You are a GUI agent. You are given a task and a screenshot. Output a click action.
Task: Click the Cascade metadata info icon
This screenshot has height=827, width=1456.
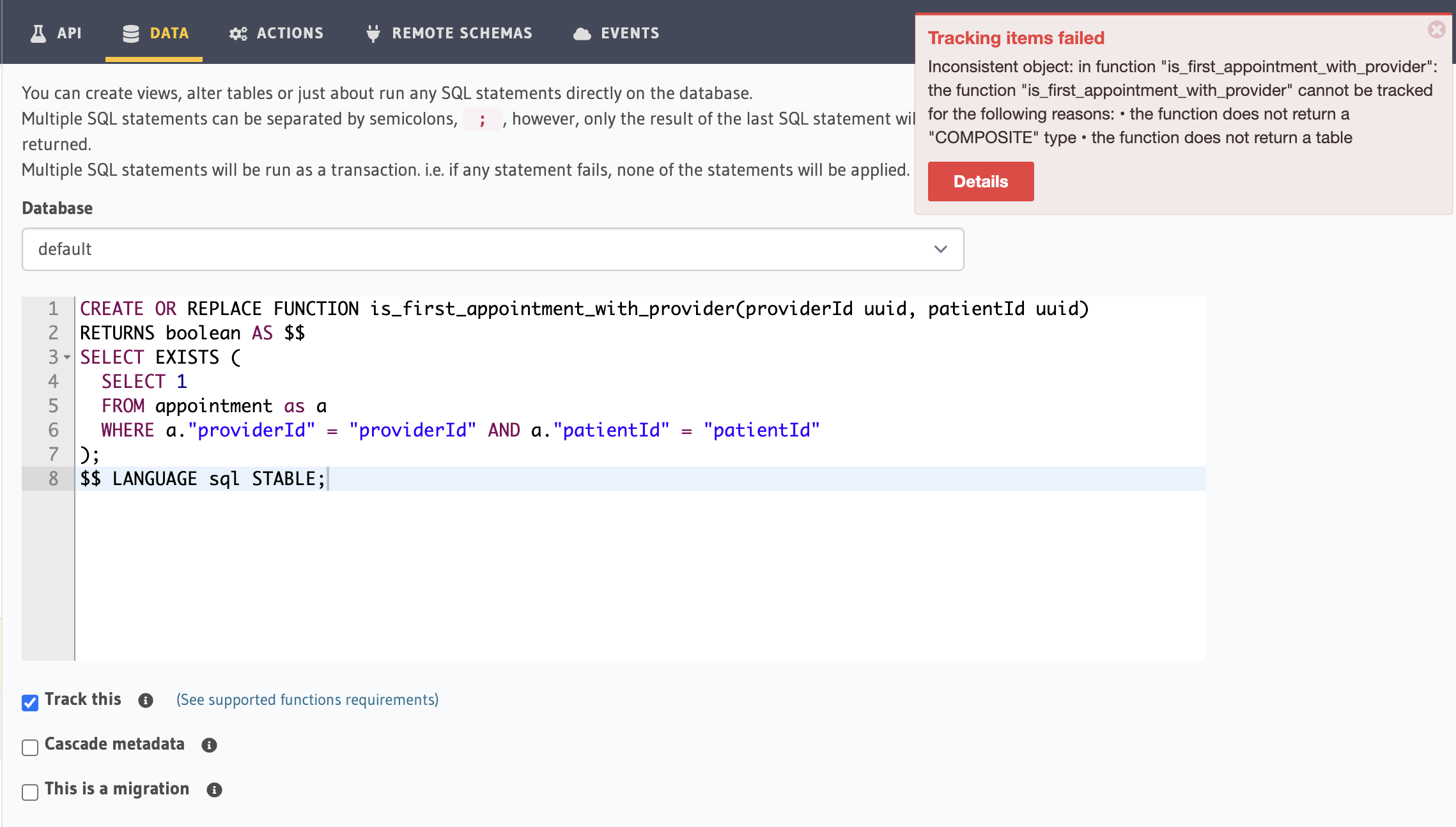click(209, 745)
